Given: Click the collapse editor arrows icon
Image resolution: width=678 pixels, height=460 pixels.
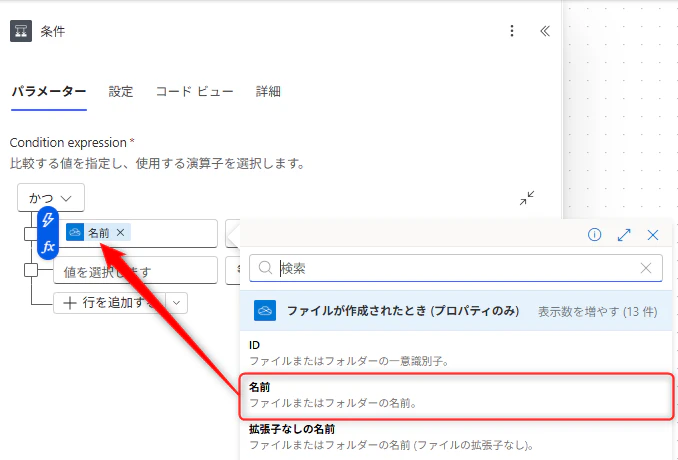Looking at the screenshot, I should click(527, 198).
